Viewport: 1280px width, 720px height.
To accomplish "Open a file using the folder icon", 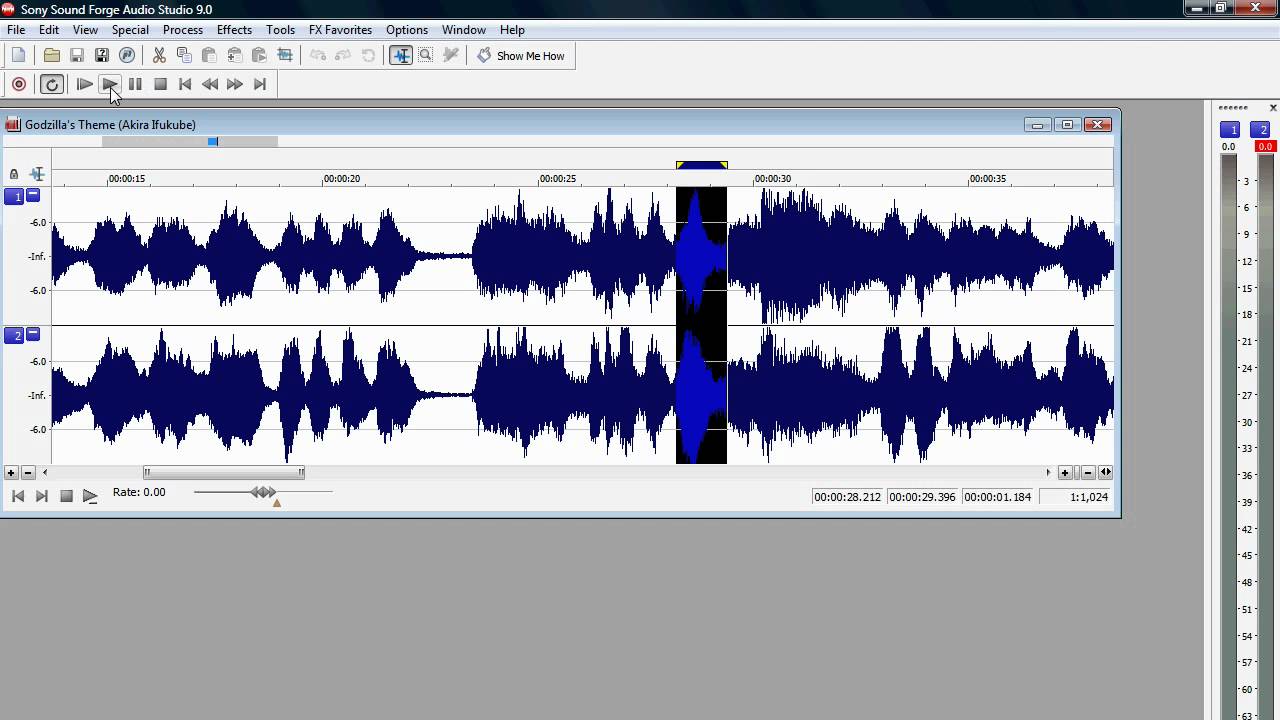I will pos(52,56).
